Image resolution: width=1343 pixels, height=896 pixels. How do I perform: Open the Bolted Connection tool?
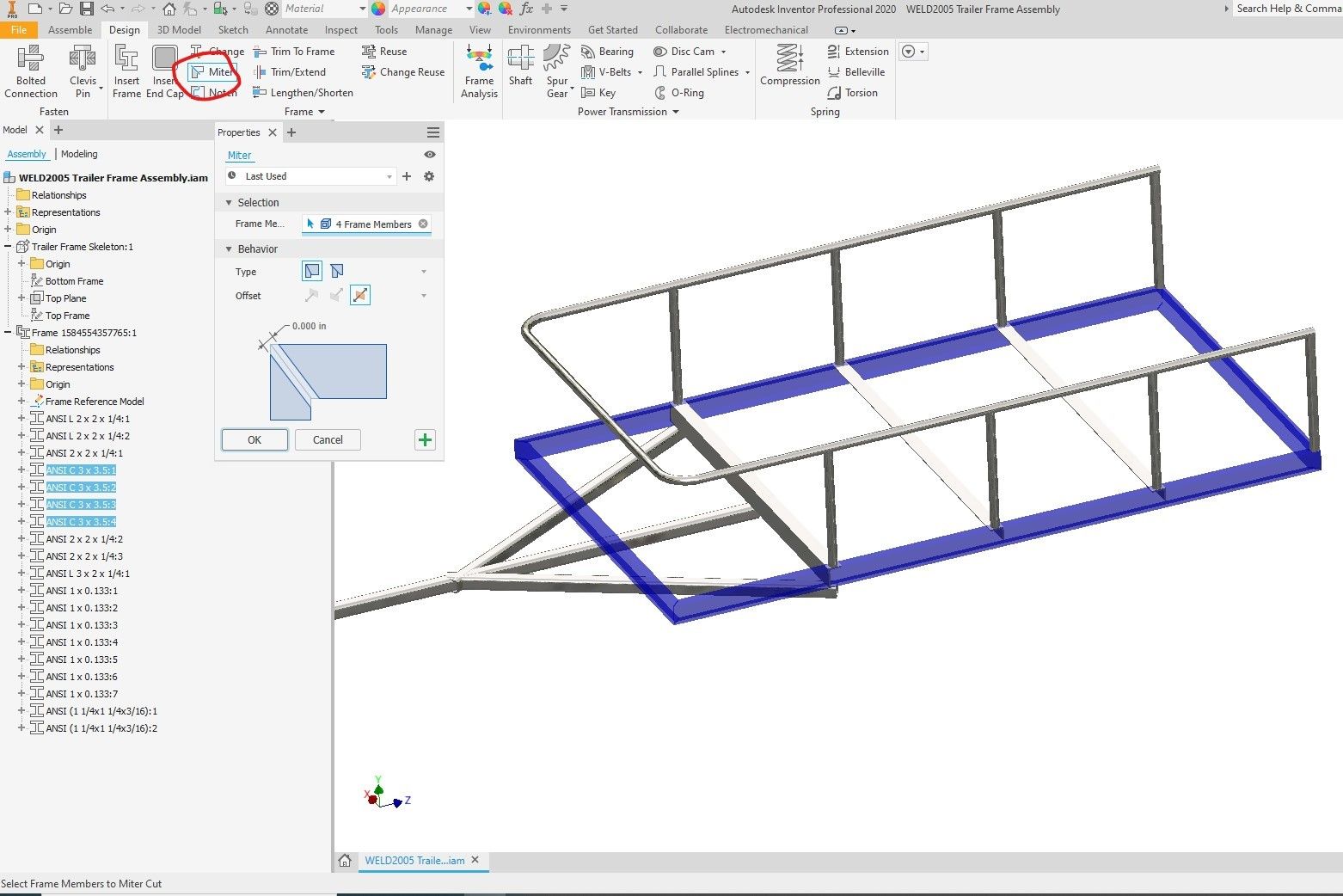(x=31, y=71)
